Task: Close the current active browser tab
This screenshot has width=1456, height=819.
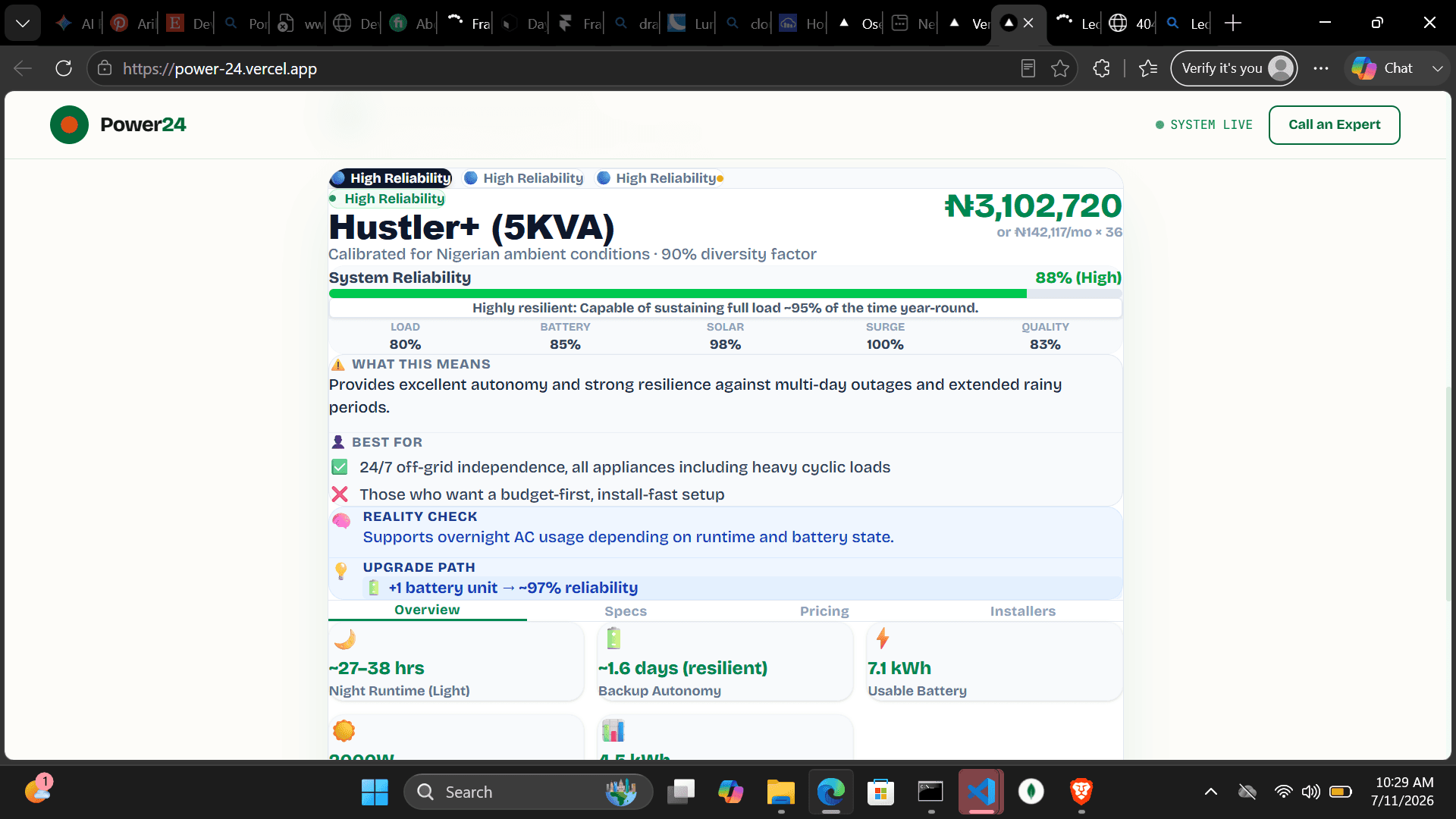Action: tap(1028, 24)
